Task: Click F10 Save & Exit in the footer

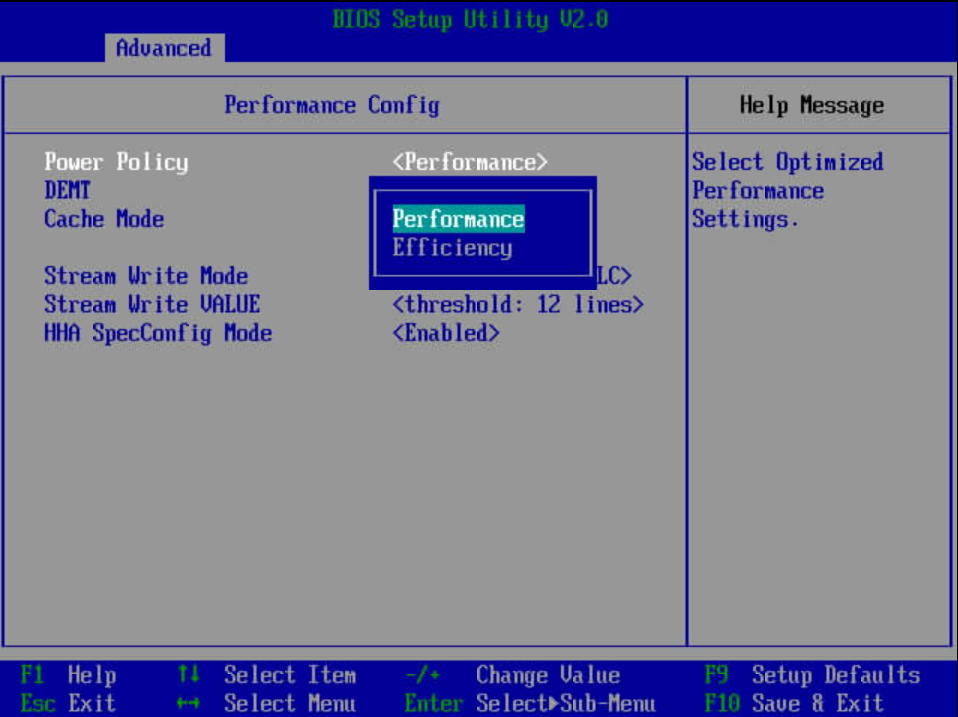Action: coord(797,703)
